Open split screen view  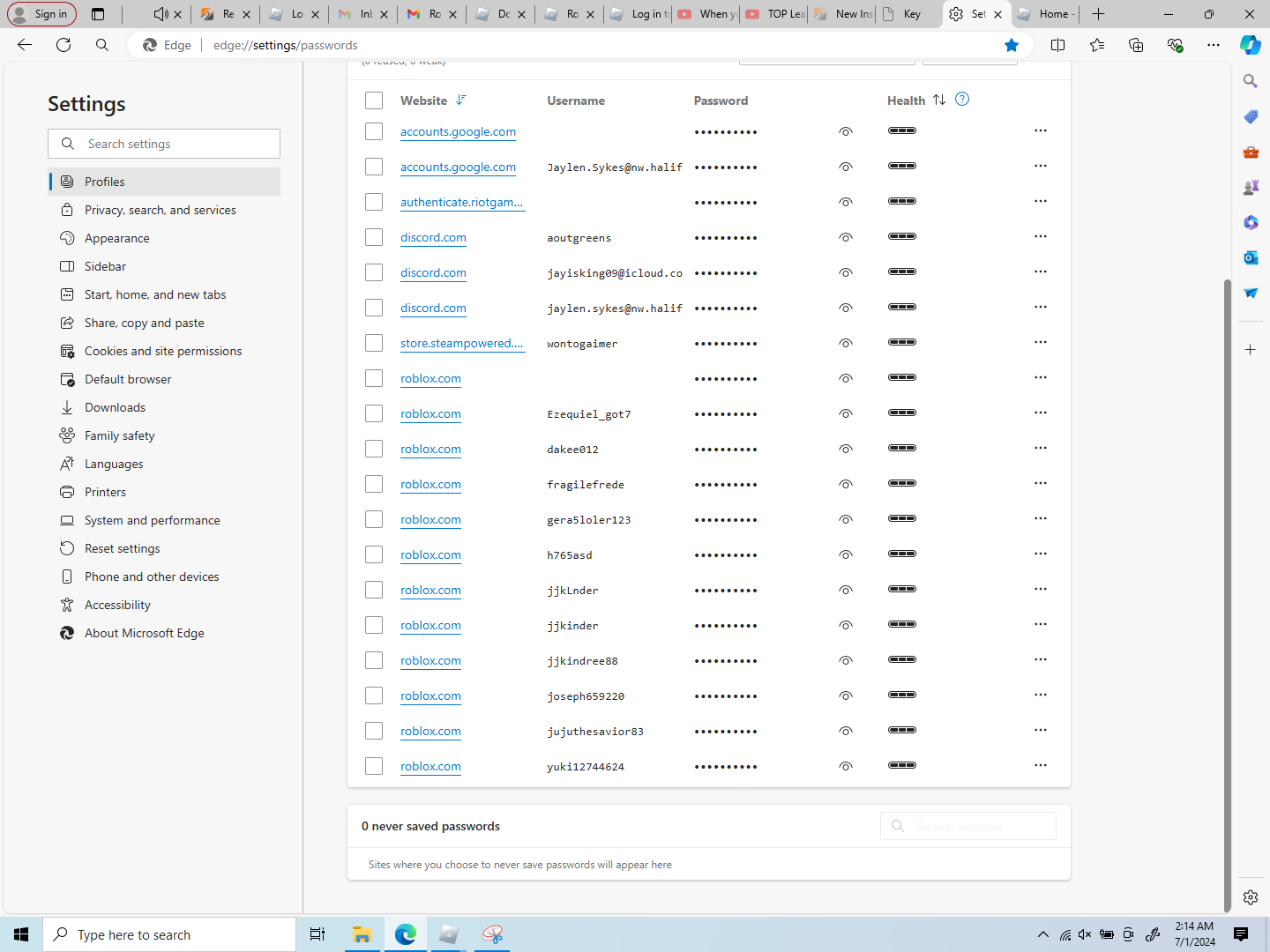pos(1058,45)
